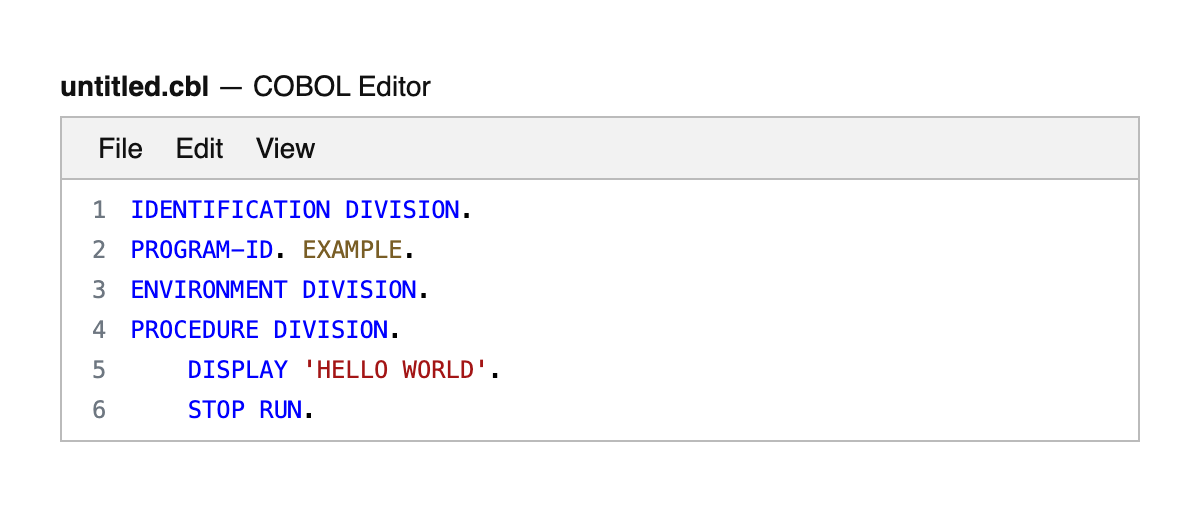Select line number 5 in the gutter
Screen dimensions: 1200x510
click(98, 370)
